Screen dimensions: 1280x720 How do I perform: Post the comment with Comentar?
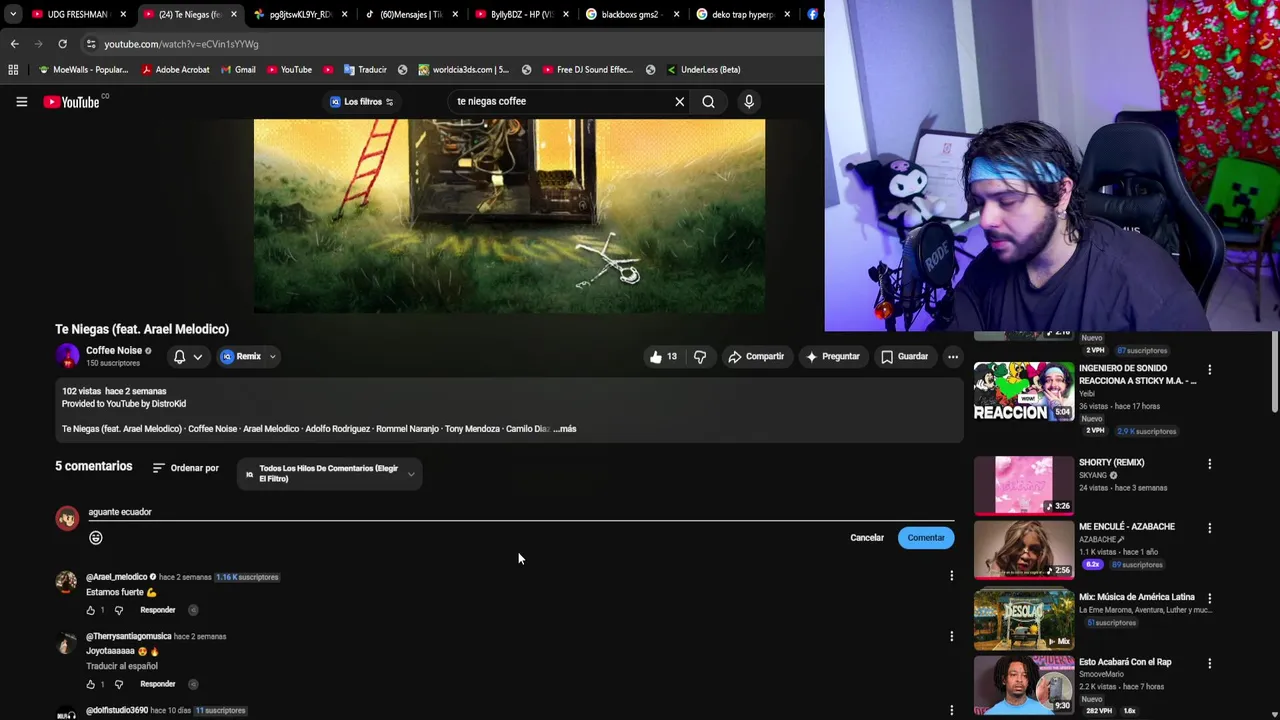926,538
